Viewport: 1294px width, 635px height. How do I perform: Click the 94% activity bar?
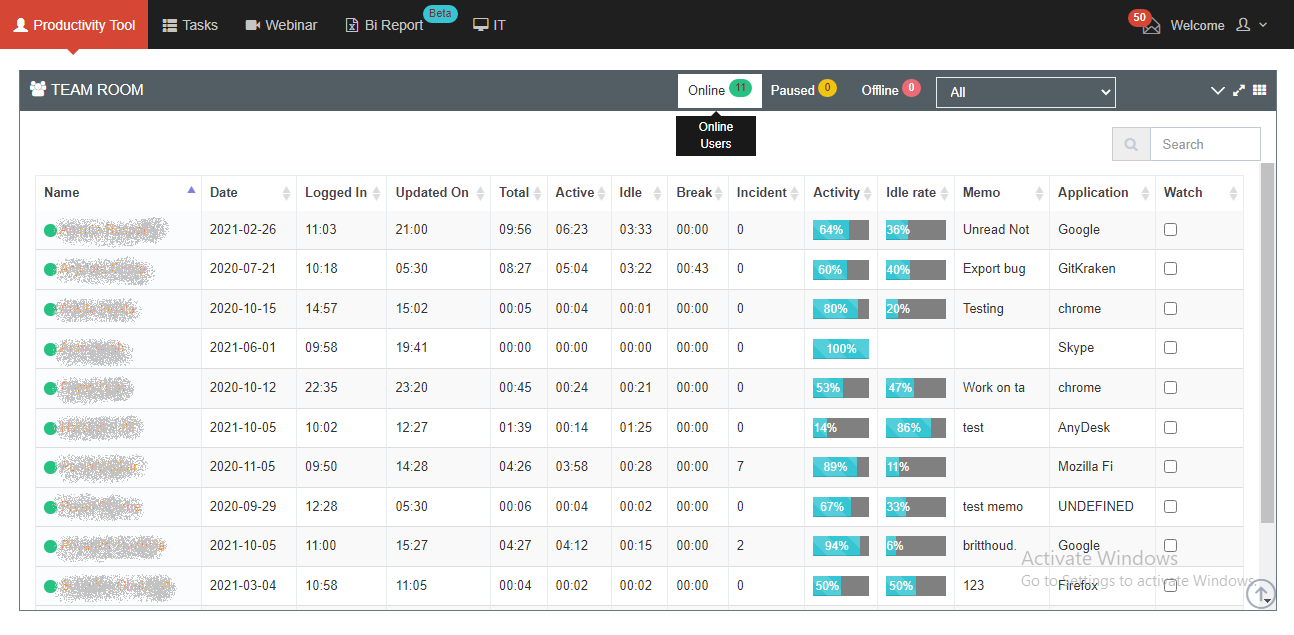tap(841, 546)
